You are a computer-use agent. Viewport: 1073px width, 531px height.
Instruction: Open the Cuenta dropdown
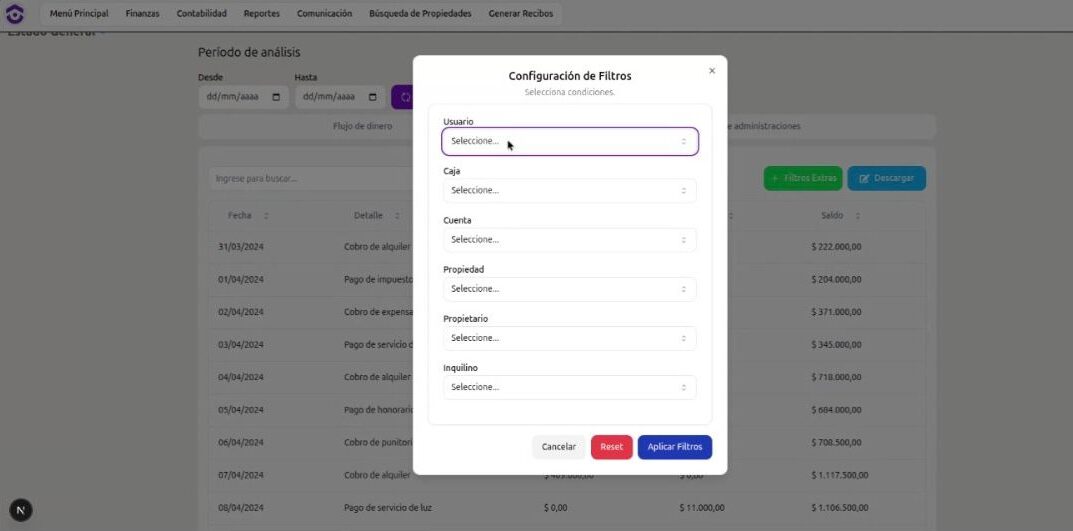pos(569,240)
